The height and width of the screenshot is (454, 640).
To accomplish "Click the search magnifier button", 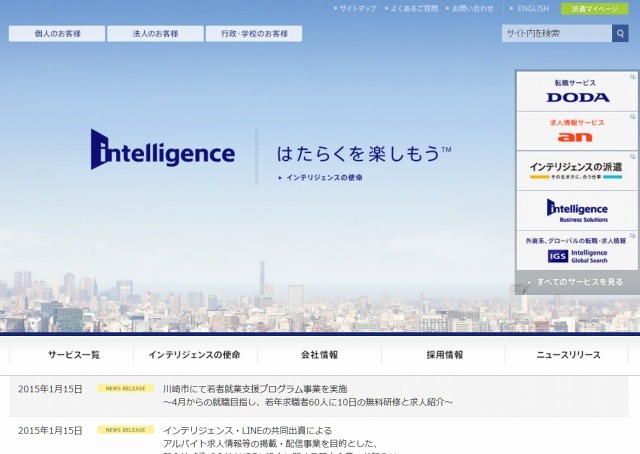I will pyautogui.click(x=620, y=33).
